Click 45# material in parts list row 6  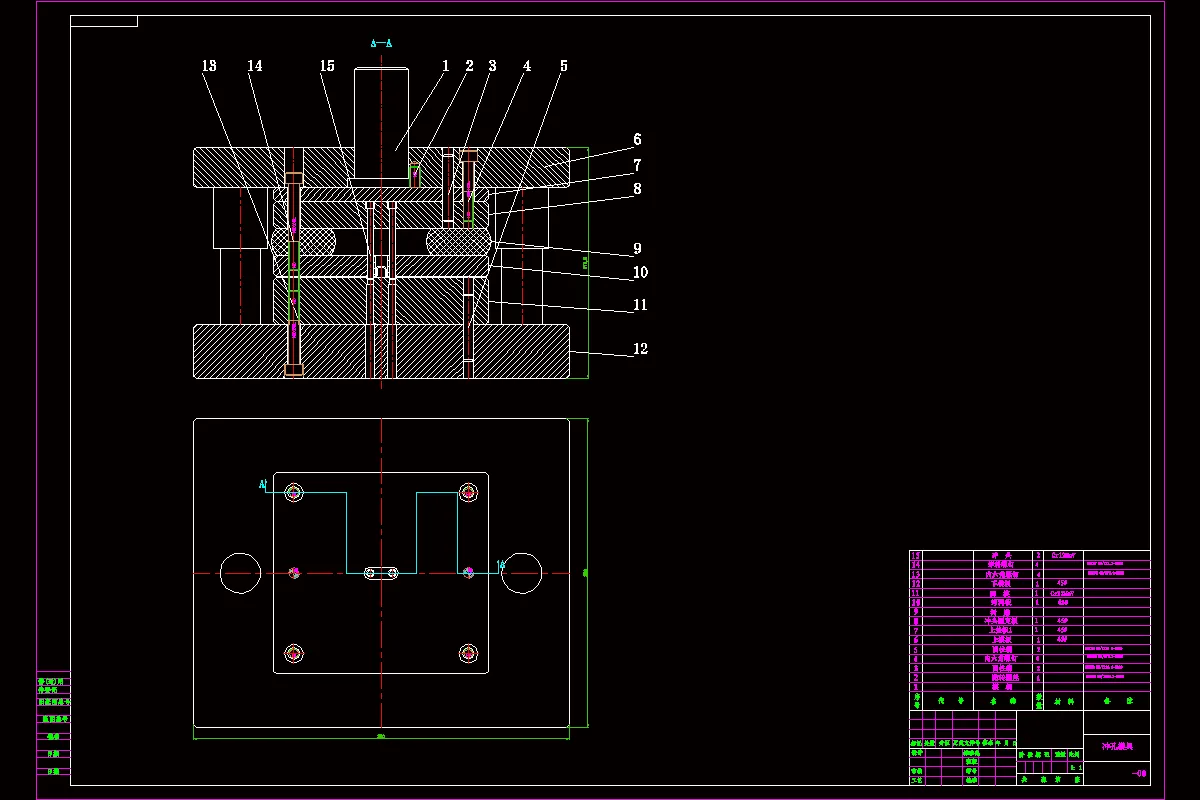tap(1062, 639)
